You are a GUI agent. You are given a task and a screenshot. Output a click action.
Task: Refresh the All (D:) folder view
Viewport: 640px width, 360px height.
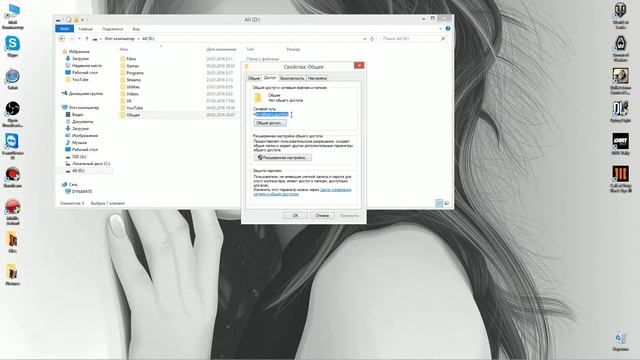[372, 39]
